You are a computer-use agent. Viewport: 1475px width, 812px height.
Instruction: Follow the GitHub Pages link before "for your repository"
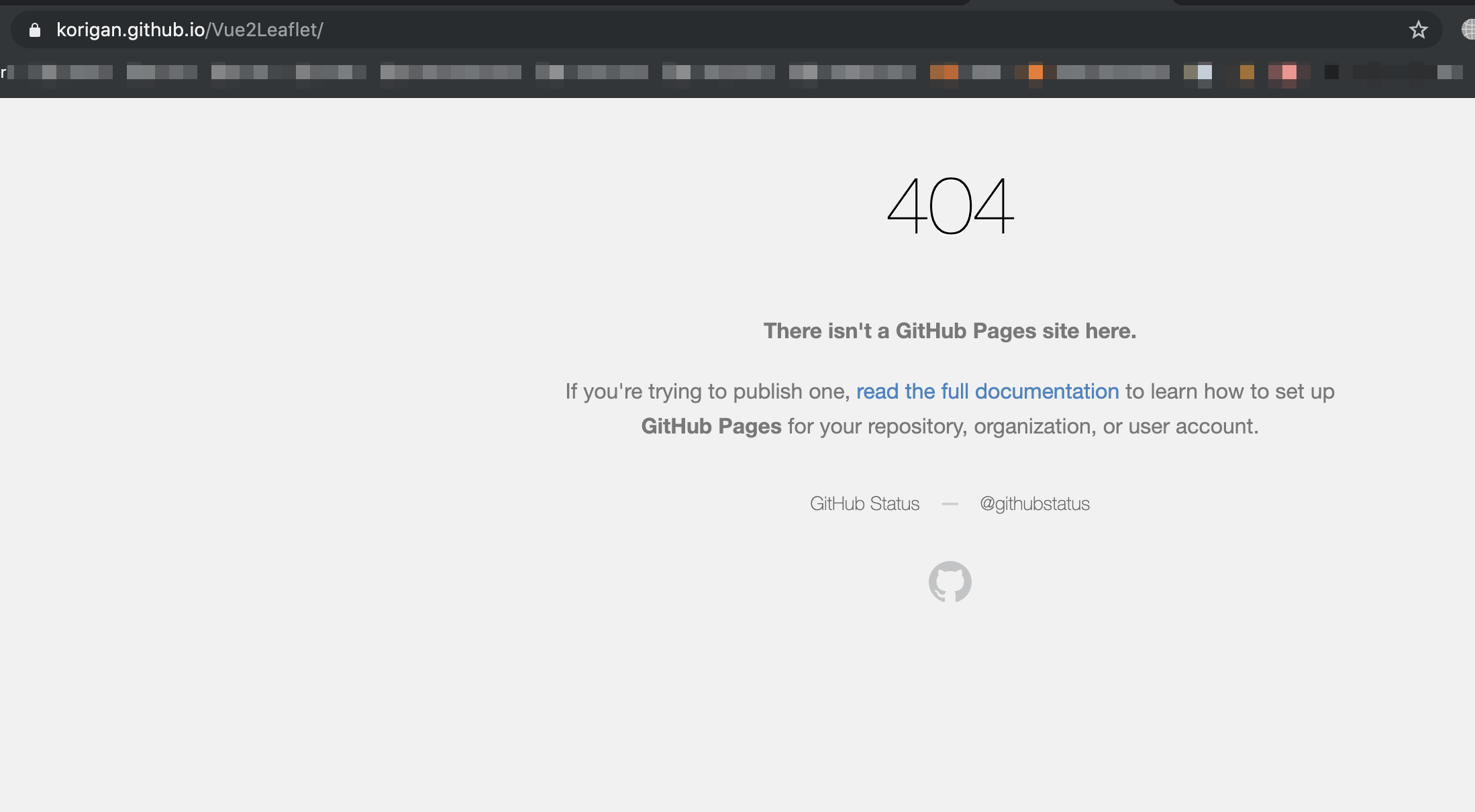coord(711,426)
